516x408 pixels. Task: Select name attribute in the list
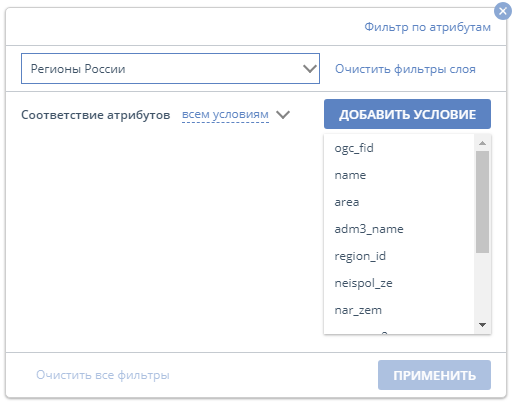click(399, 175)
